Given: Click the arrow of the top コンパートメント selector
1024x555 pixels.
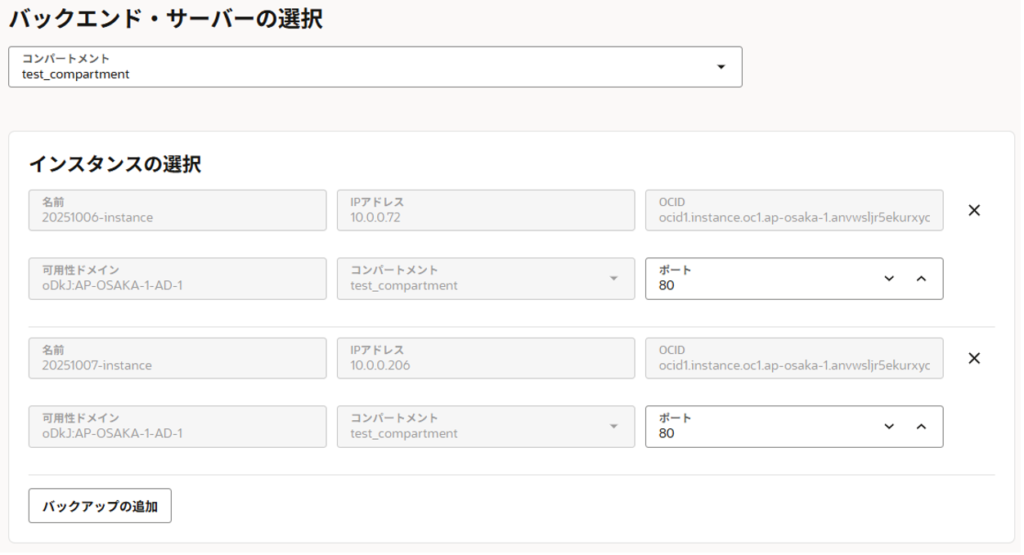Looking at the screenshot, I should [x=721, y=67].
